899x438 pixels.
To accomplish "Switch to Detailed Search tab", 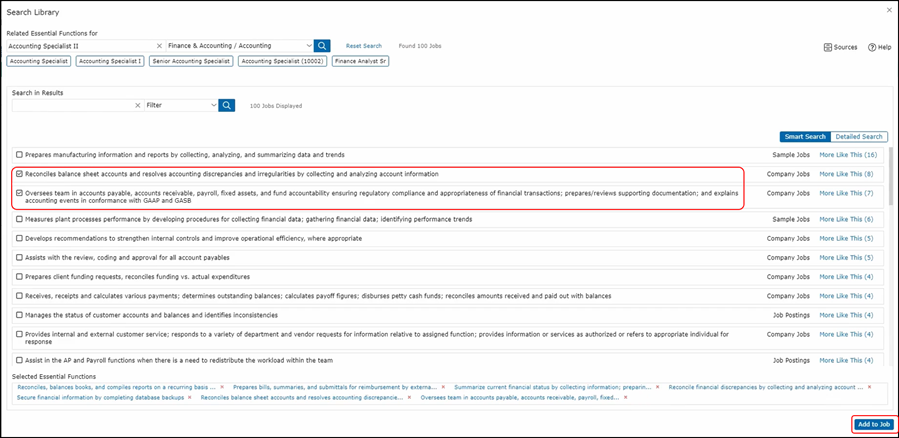I will coord(859,136).
